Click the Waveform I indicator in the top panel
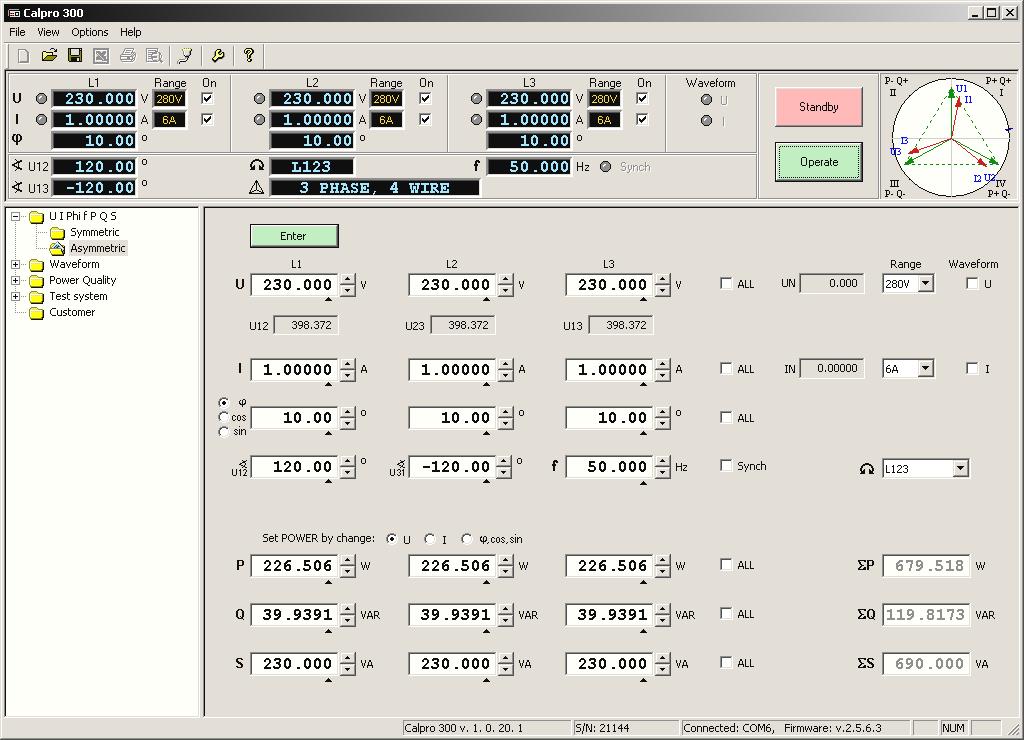Viewport: 1024px width, 740px height. tap(706, 121)
